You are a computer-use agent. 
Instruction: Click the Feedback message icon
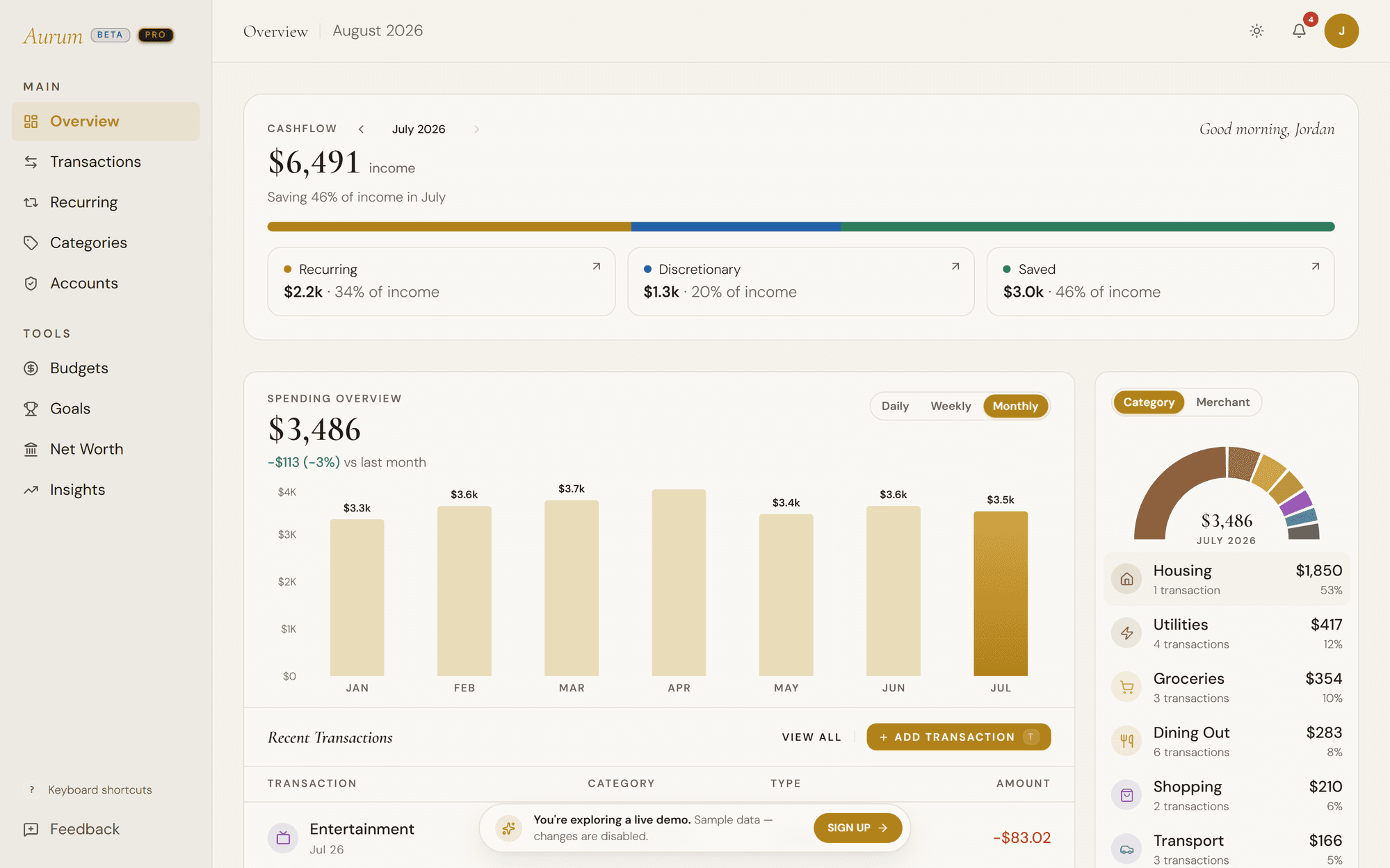(31, 829)
